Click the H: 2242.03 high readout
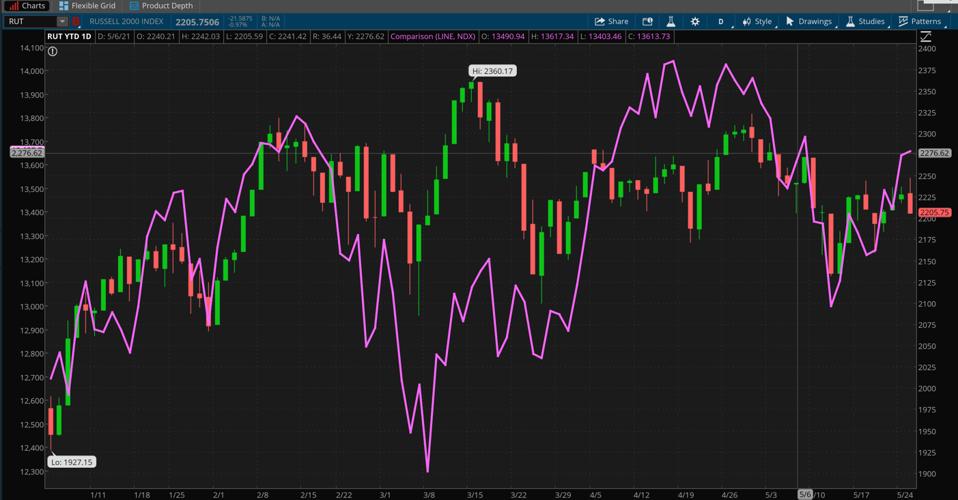958x500 pixels. (200, 37)
